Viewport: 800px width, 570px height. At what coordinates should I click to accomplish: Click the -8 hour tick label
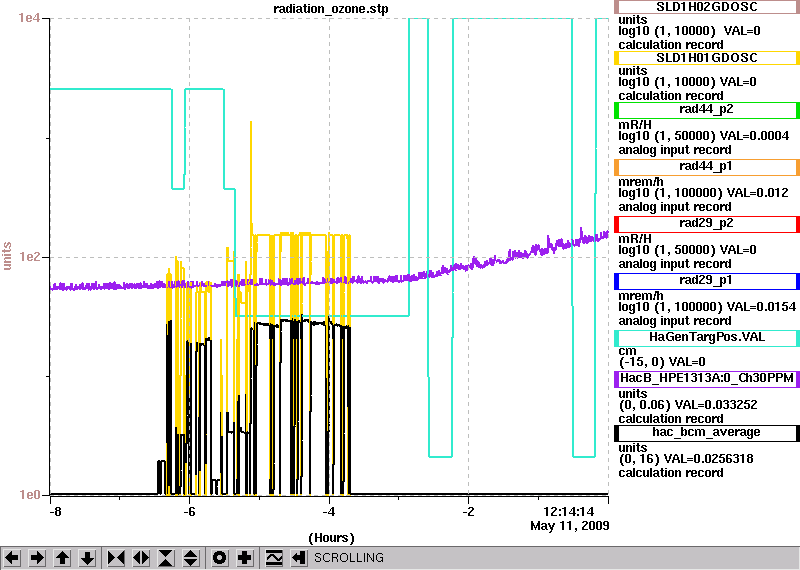(55, 511)
